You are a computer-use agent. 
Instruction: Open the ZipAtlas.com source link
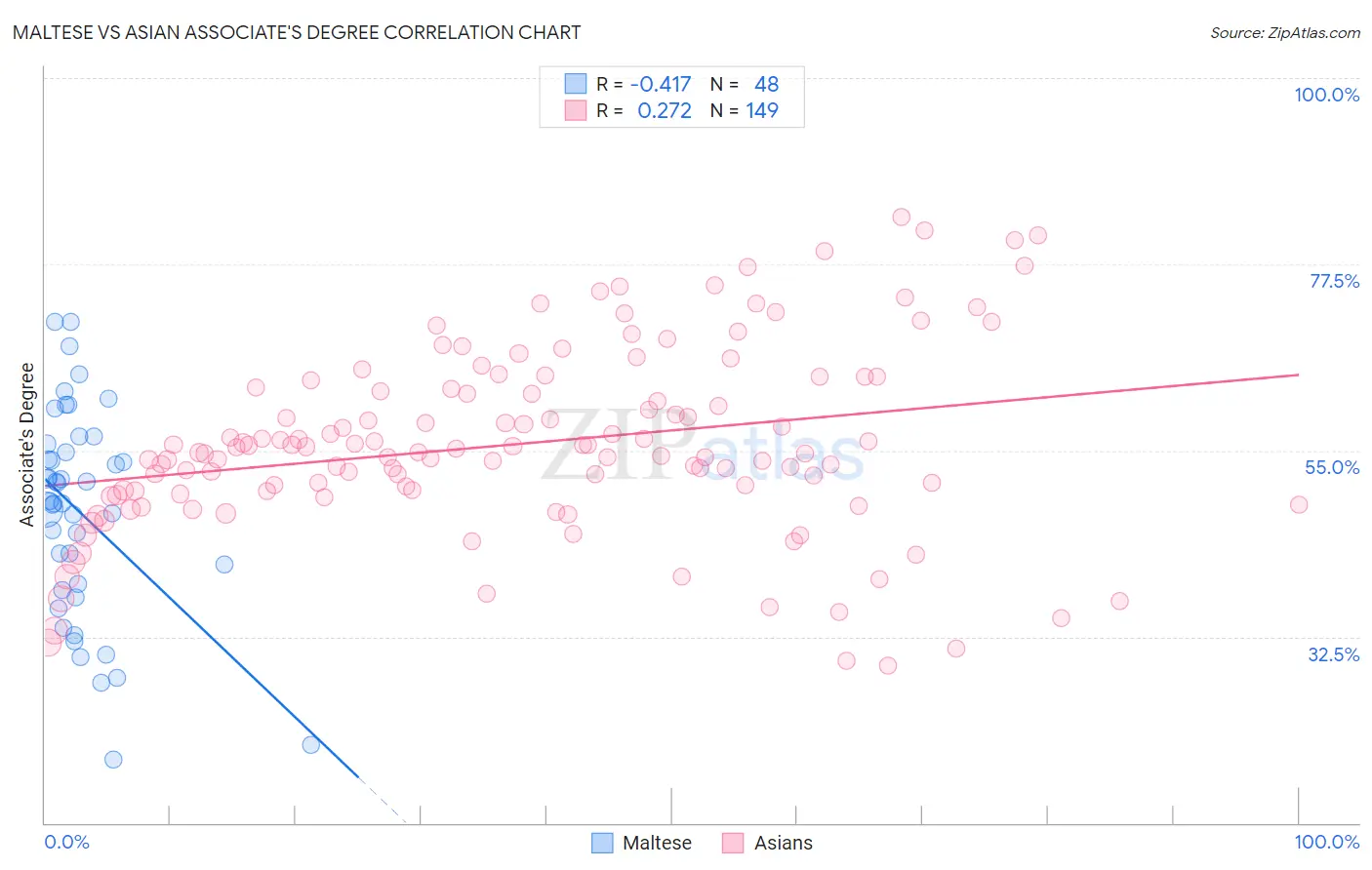1285,33
